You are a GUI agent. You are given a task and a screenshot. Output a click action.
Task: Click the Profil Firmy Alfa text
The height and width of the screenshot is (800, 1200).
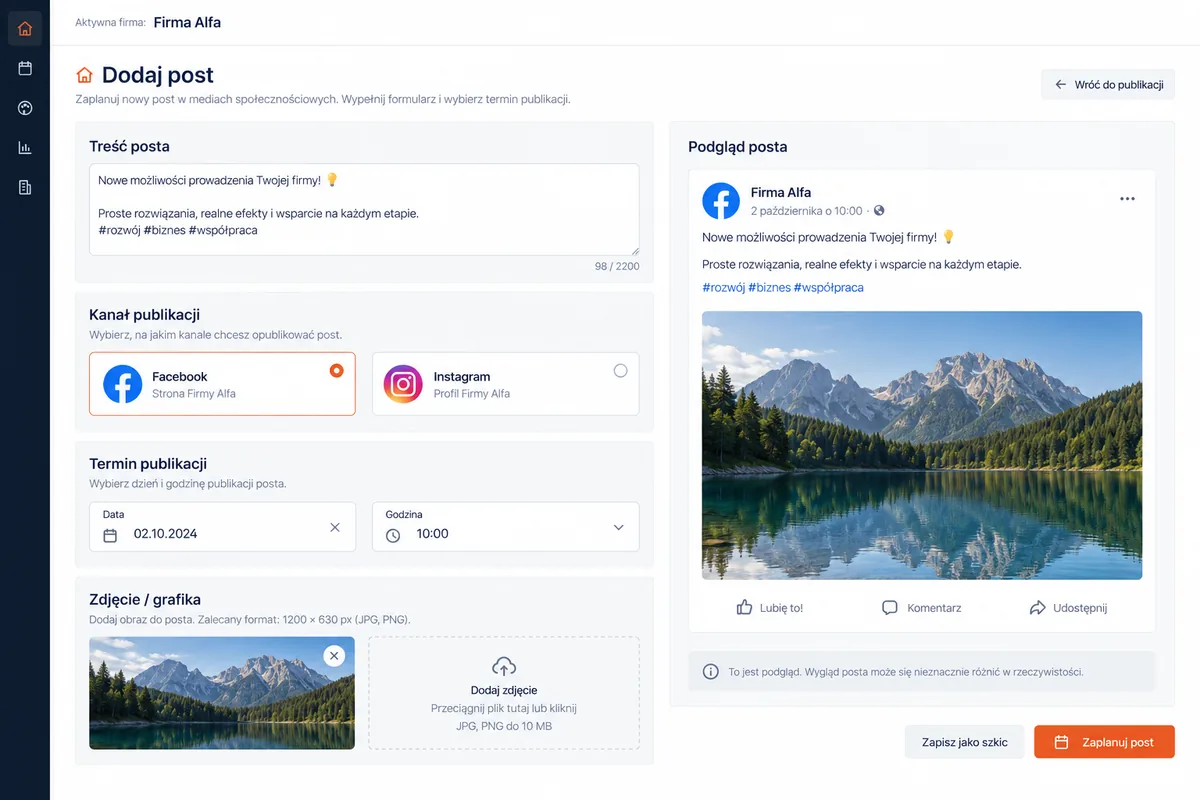point(472,394)
